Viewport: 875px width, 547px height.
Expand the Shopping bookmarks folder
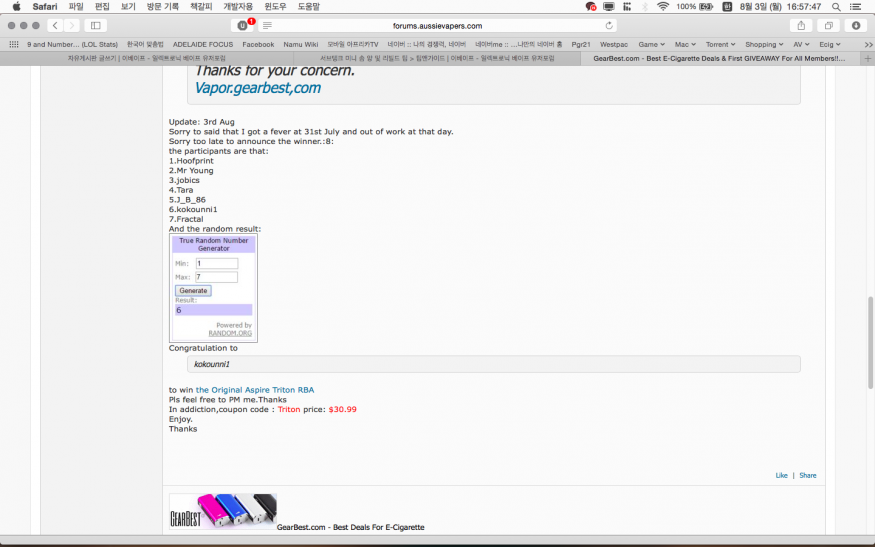tap(765, 44)
